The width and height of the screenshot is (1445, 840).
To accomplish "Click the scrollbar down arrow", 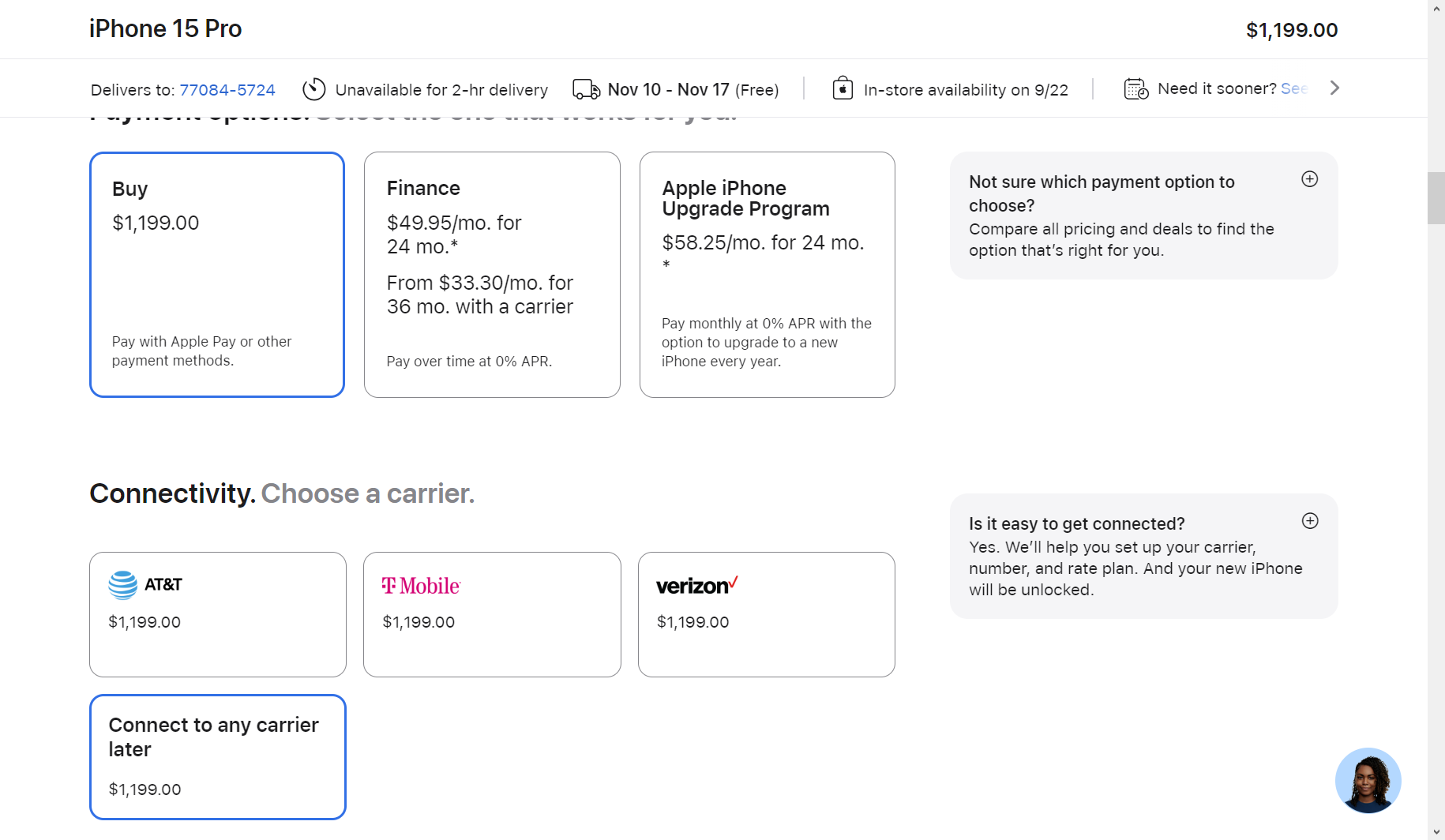I will (x=1436, y=832).
